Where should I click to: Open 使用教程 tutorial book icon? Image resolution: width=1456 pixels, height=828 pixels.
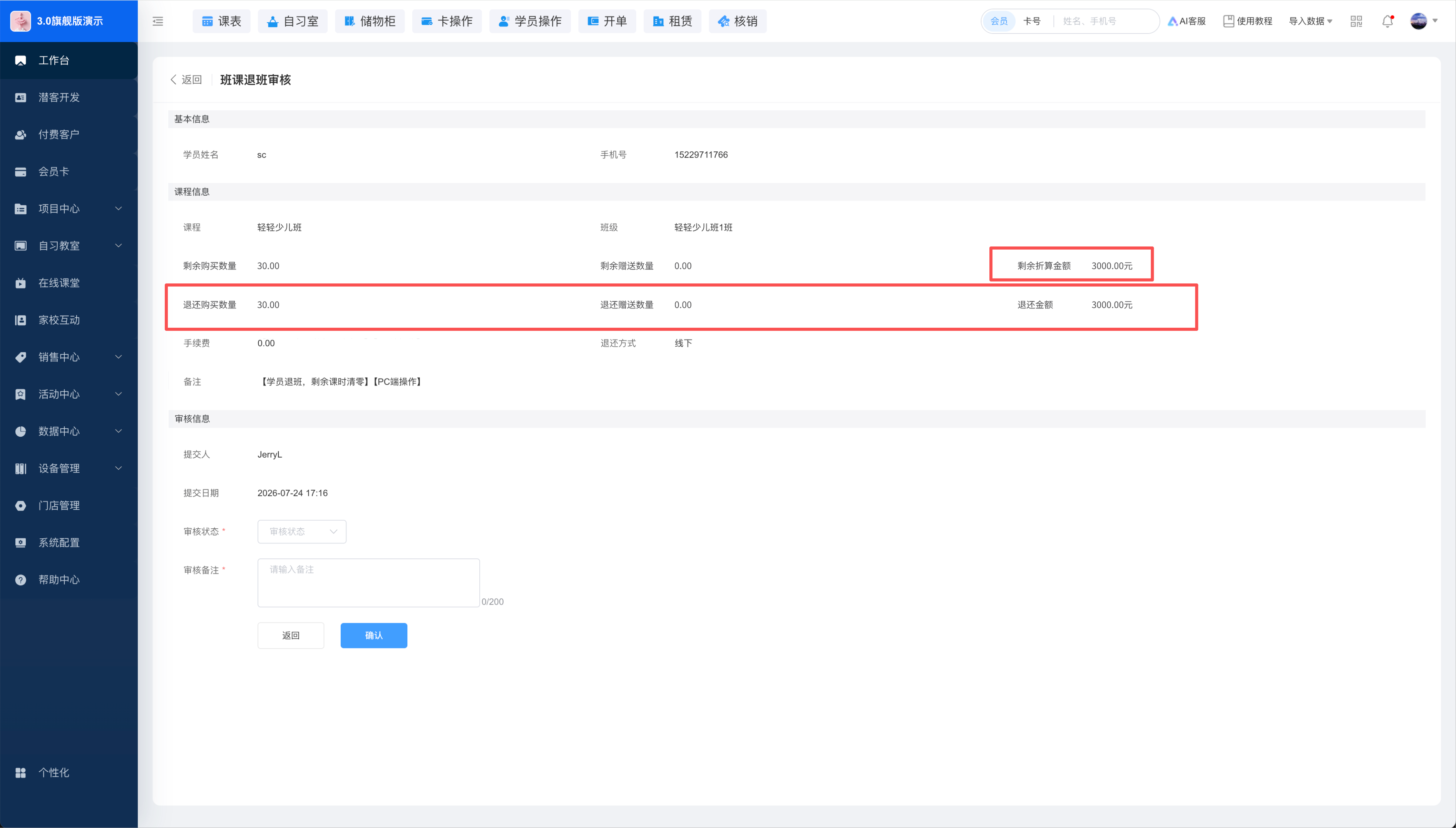click(1228, 21)
